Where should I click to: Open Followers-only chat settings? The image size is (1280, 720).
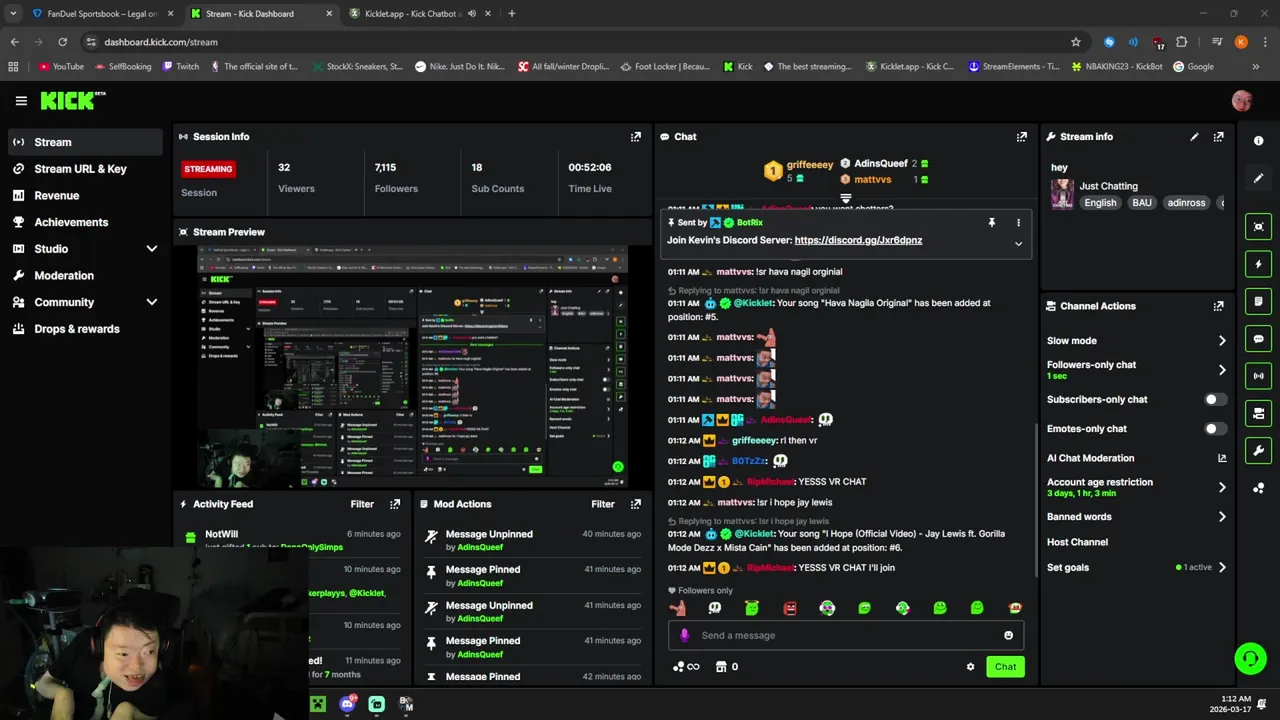tap(1137, 370)
